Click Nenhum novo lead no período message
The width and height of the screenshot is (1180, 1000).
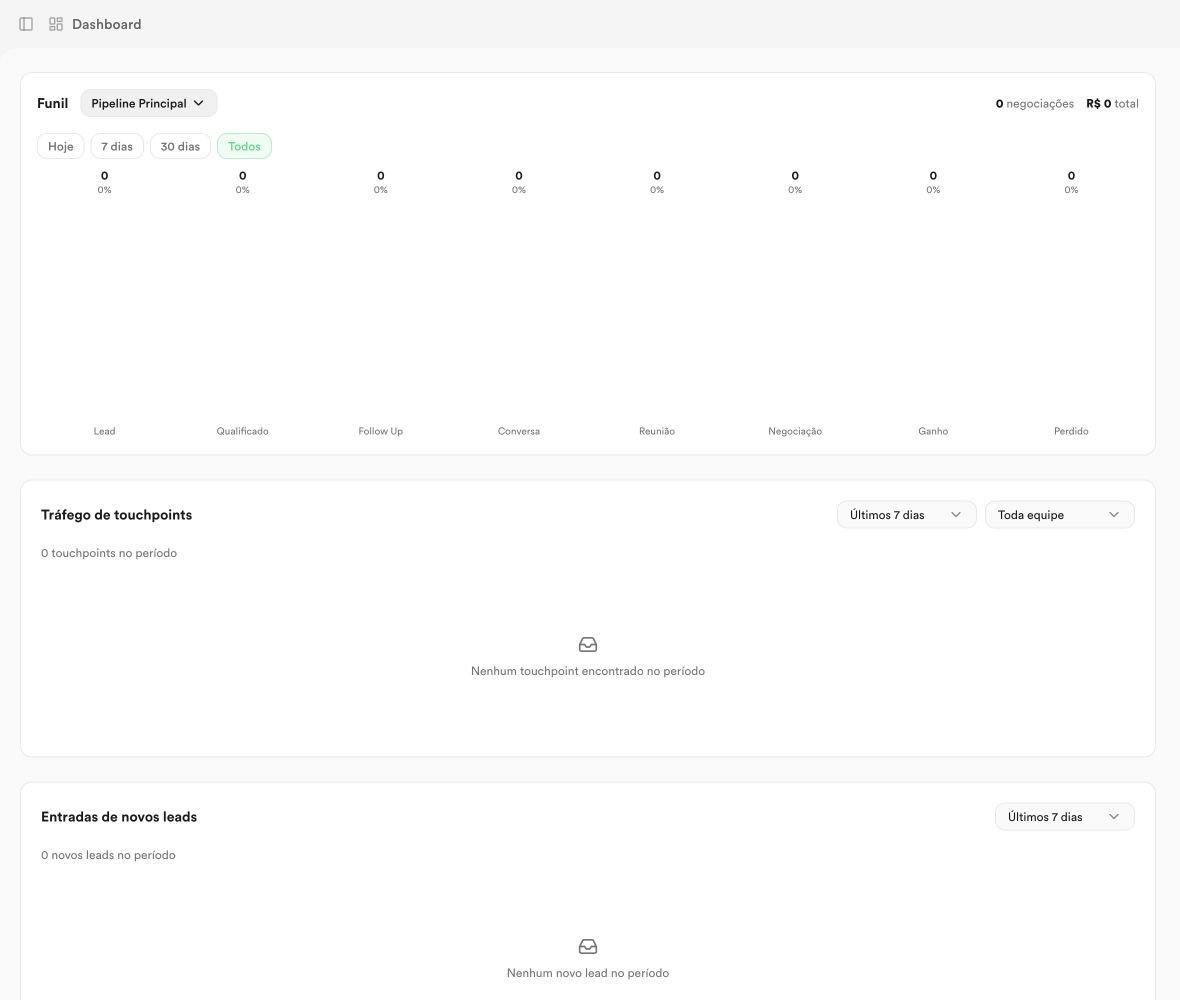click(588, 973)
